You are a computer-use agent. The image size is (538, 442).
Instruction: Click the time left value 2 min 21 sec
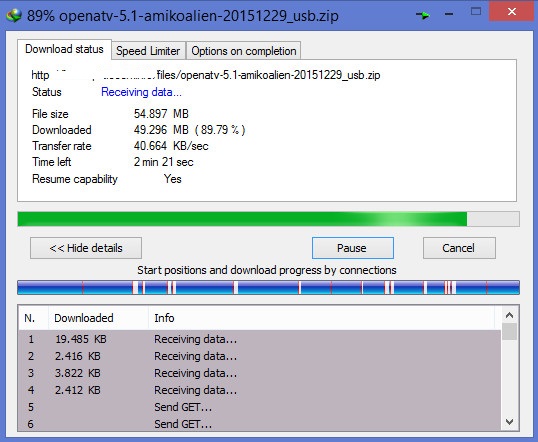pyautogui.click(x=164, y=162)
